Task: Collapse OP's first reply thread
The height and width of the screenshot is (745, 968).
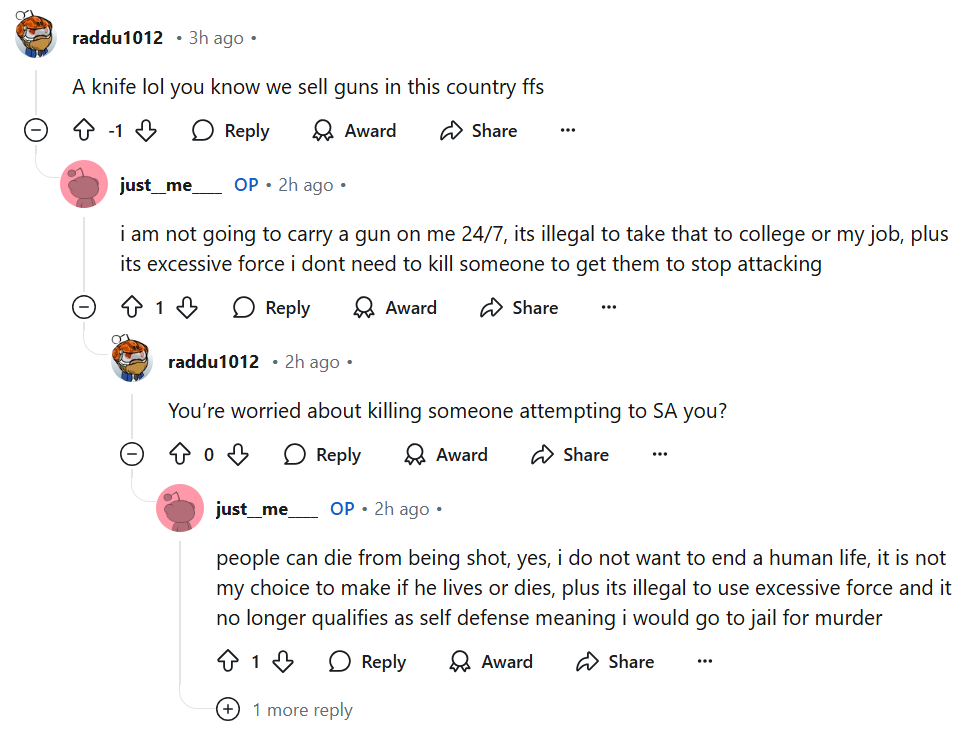Action: (x=84, y=308)
